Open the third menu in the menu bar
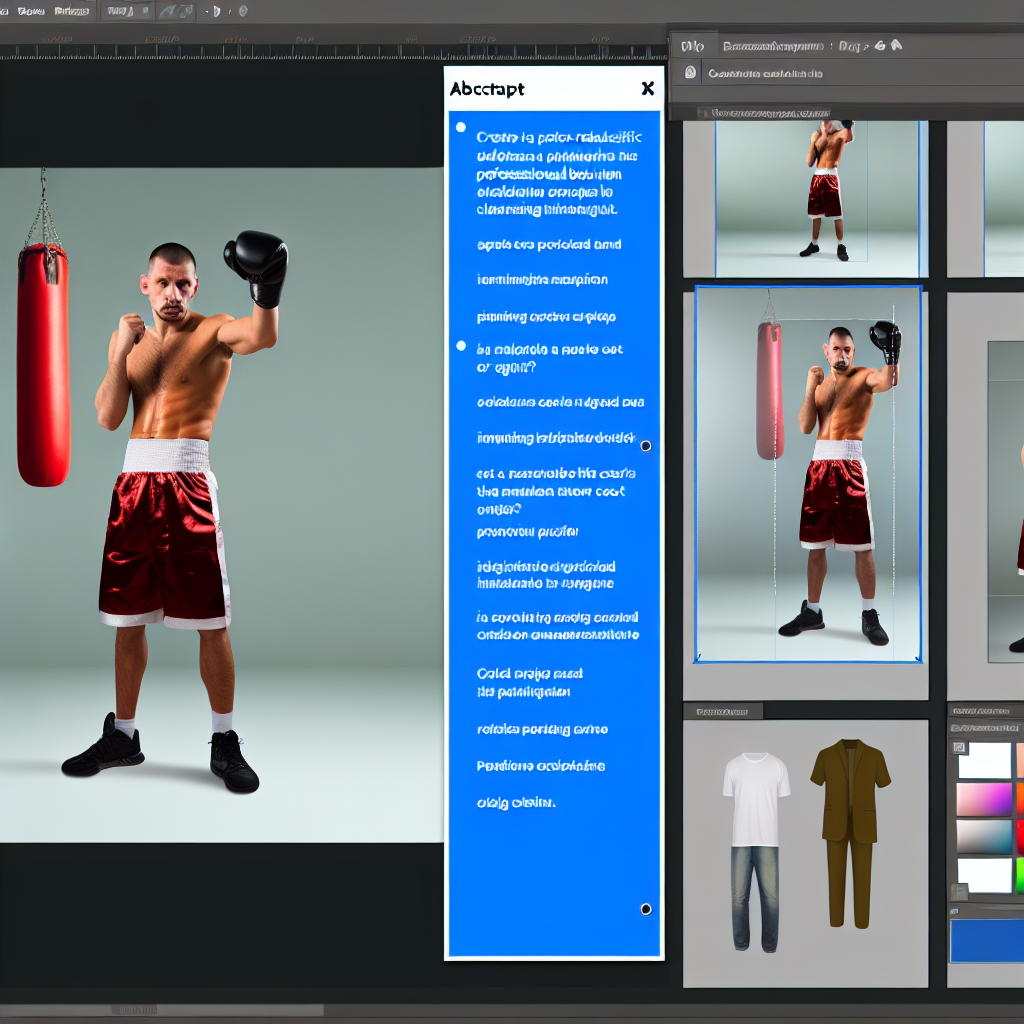The height and width of the screenshot is (1024, 1024). click(70, 12)
